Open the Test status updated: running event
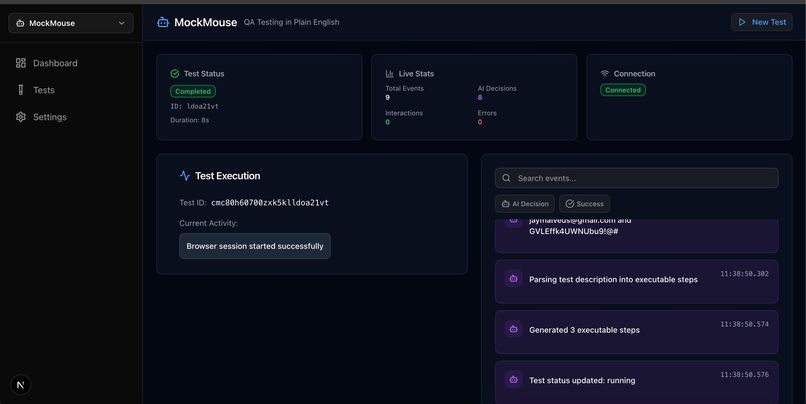The image size is (806, 404). [636, 382]
